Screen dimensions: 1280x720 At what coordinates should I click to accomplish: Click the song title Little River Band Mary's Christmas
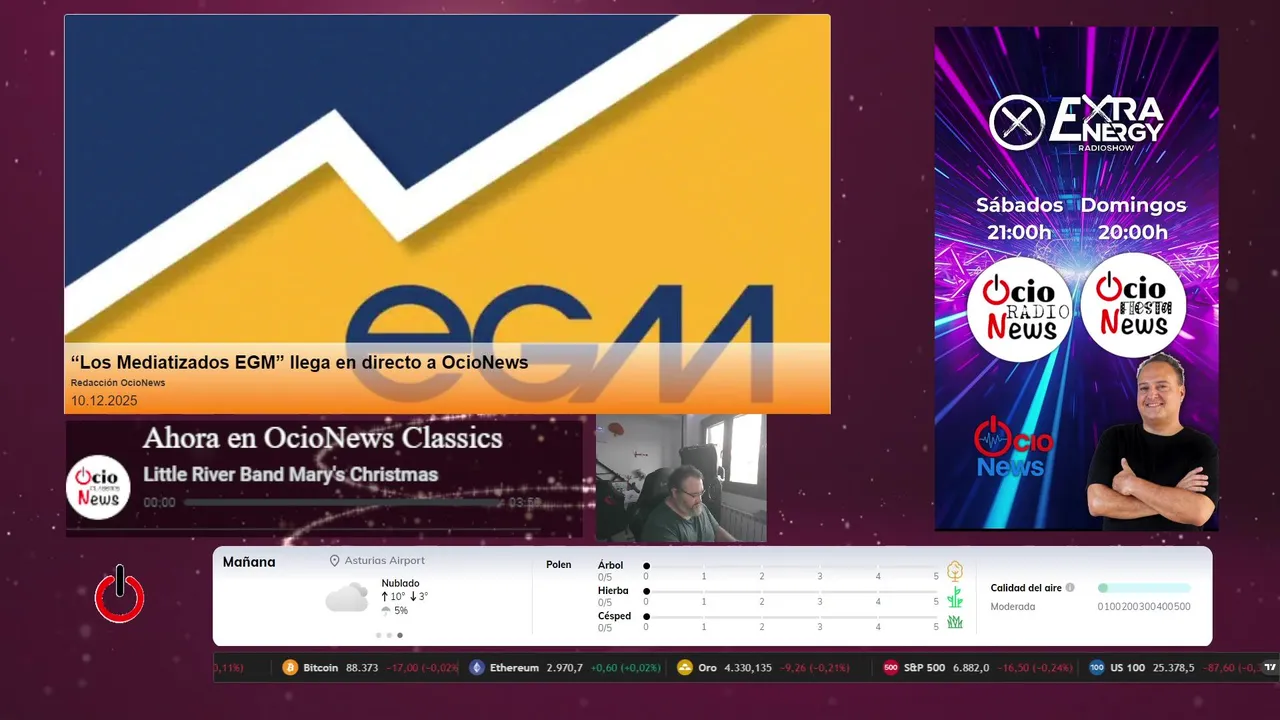290,474
